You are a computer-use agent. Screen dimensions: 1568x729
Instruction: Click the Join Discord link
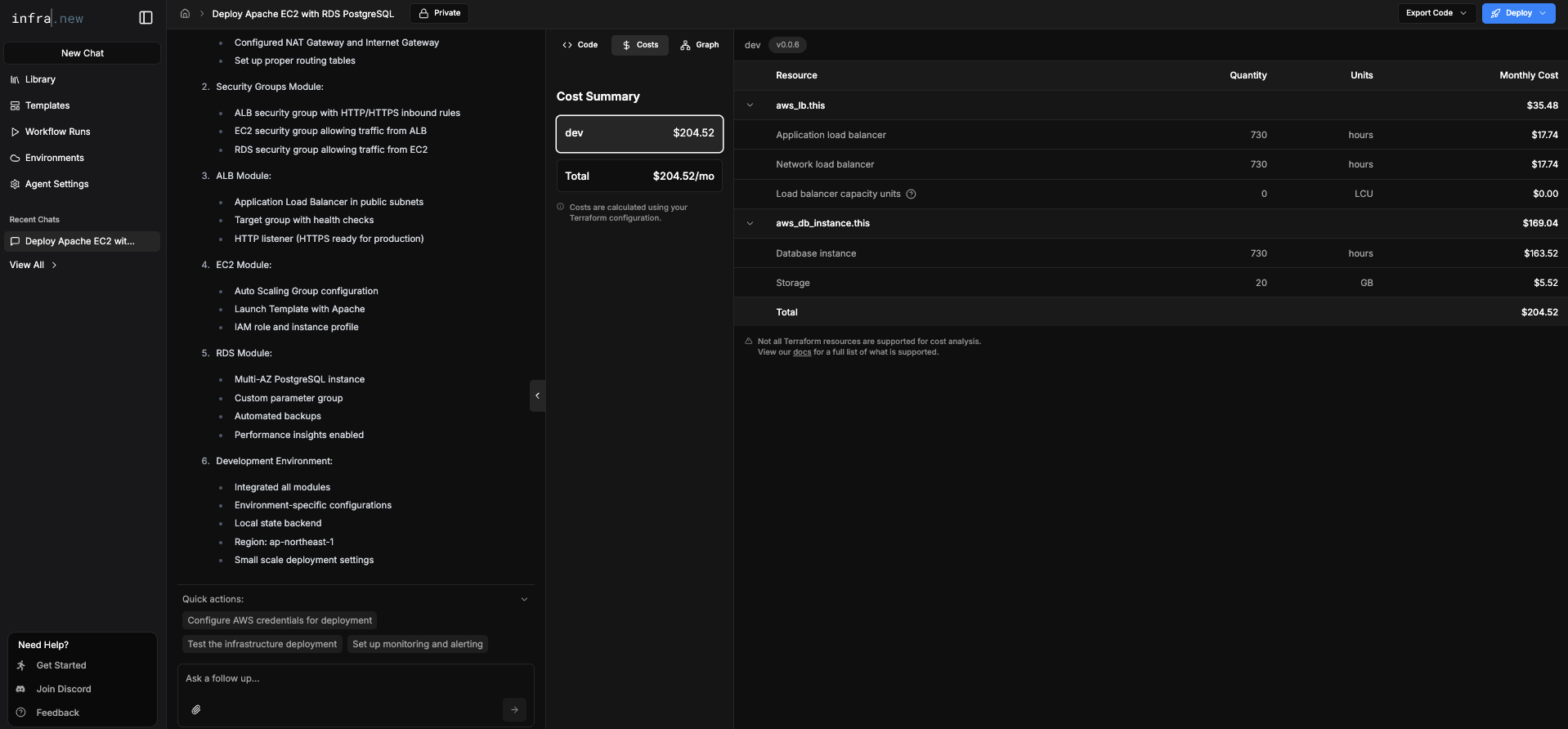(x=64, y=689)
